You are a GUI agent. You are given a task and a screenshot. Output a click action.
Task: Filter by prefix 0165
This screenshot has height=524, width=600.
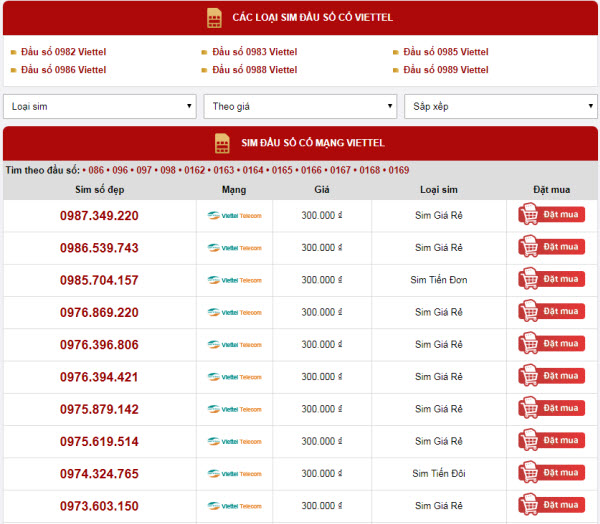click(282, 170)
